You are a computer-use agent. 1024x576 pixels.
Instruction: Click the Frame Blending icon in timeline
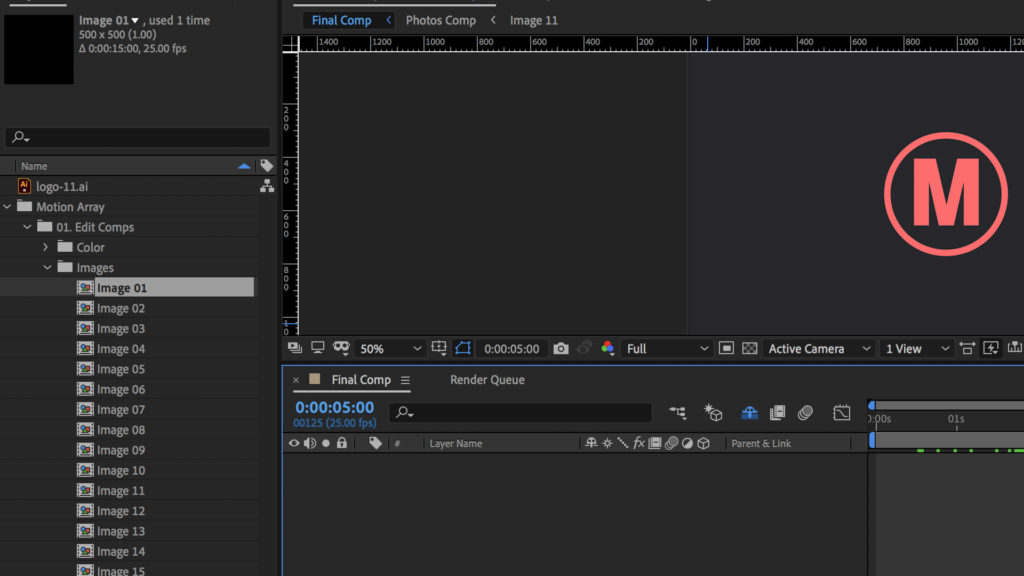tap(777, 412)
